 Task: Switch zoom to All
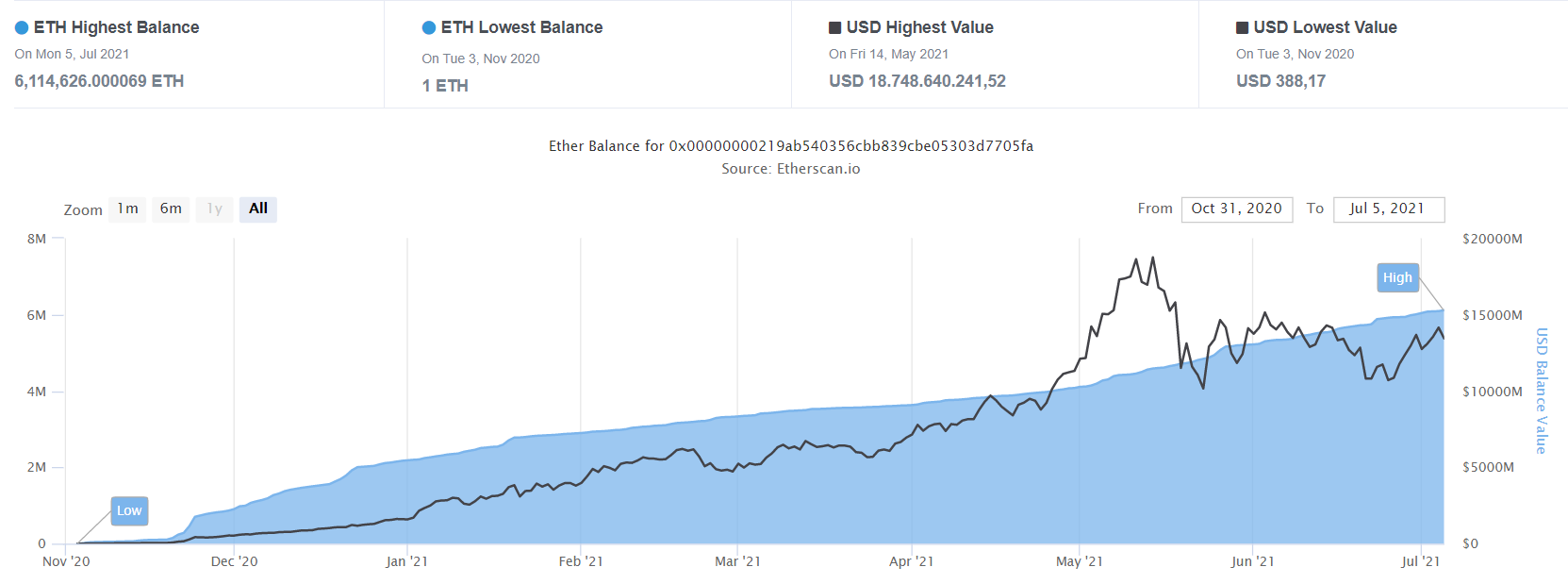point(258,209)
